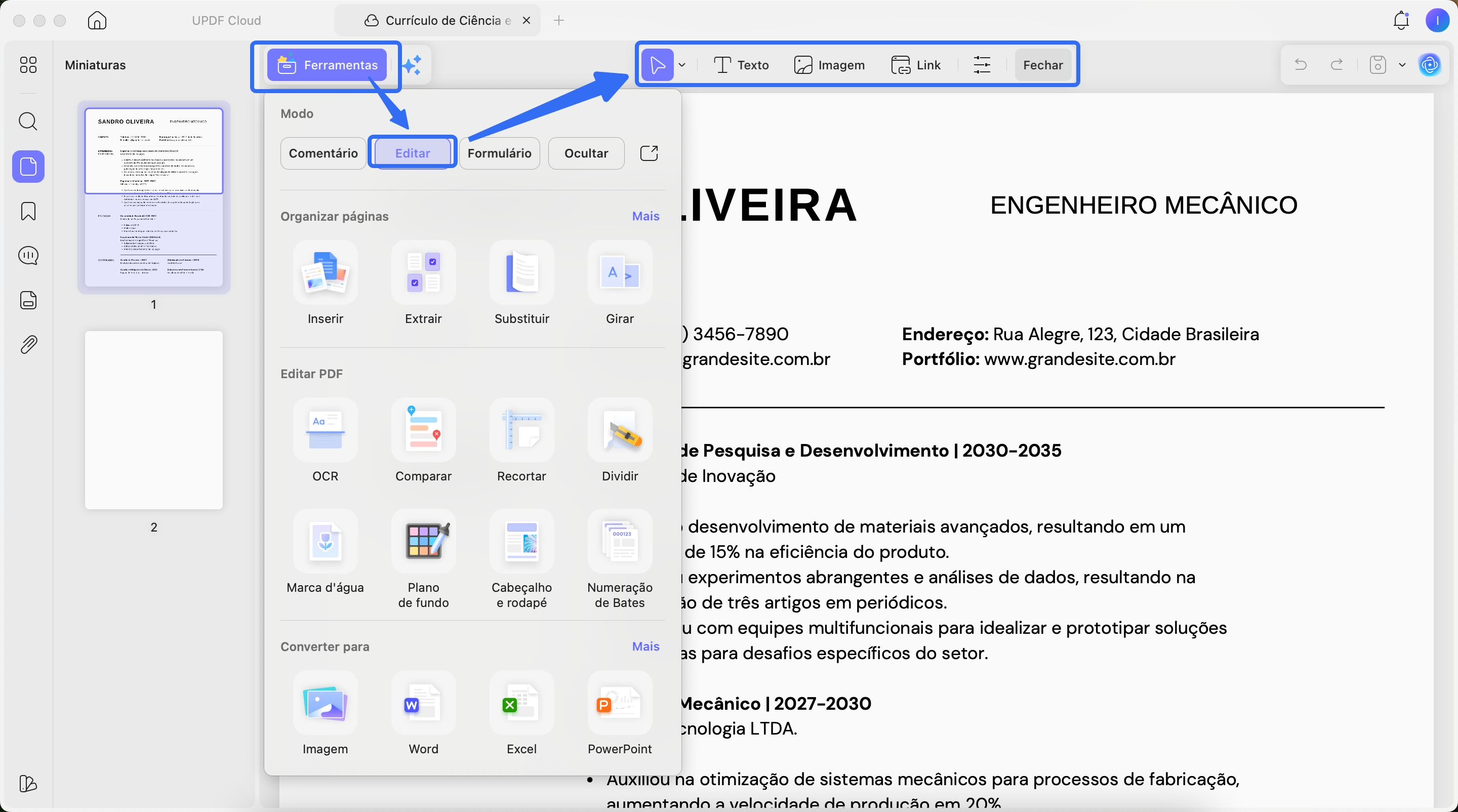Select page 1 thumbnail
The height and width of the screenshot is (812, 1458).
(153, 197)
